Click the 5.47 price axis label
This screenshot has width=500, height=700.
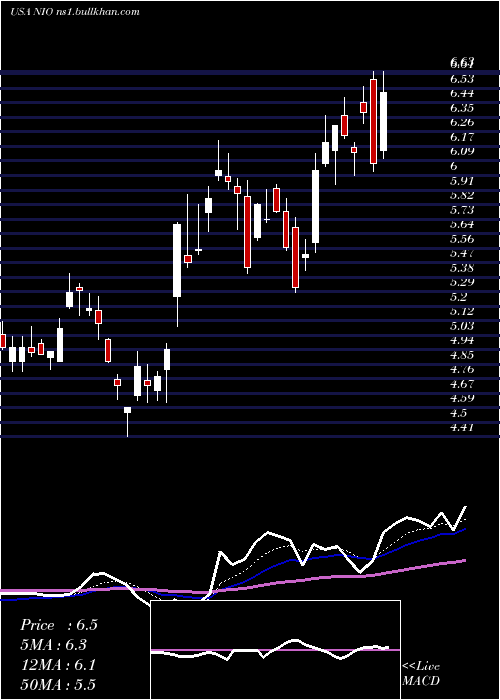click(x=462, y=253)
